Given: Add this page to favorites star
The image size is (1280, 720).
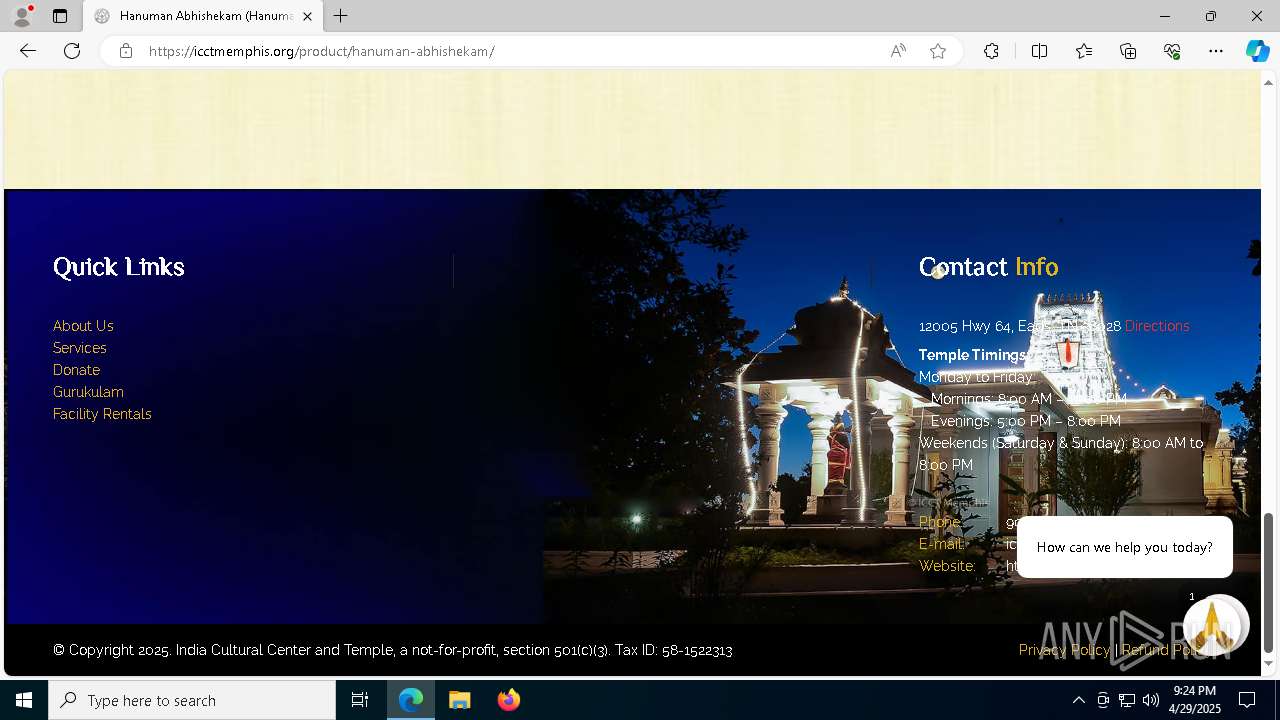Looking at the screenshot, I should point(938,51).
